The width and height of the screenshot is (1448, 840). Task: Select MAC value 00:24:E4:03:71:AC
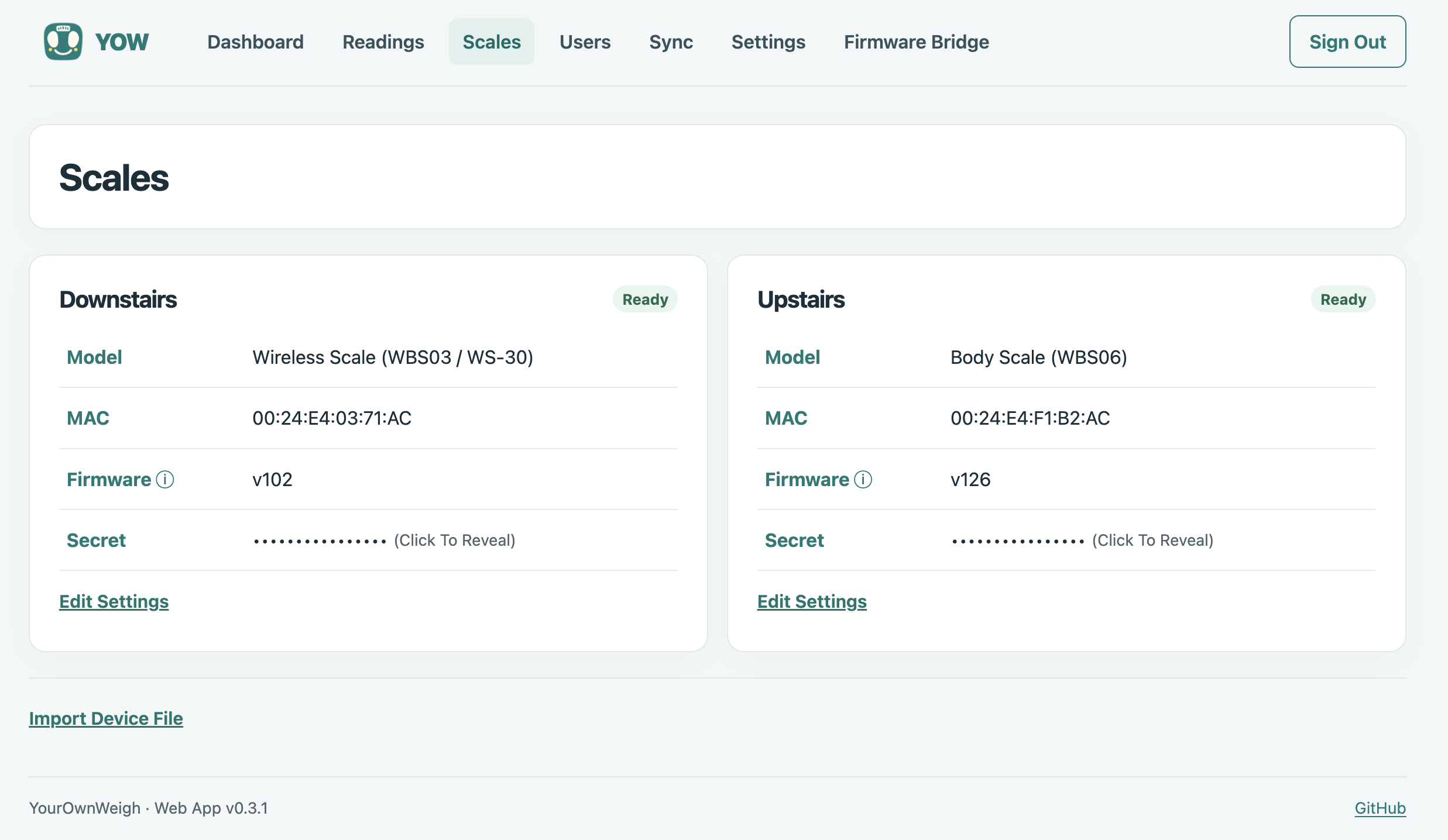[x=332, y=418]
